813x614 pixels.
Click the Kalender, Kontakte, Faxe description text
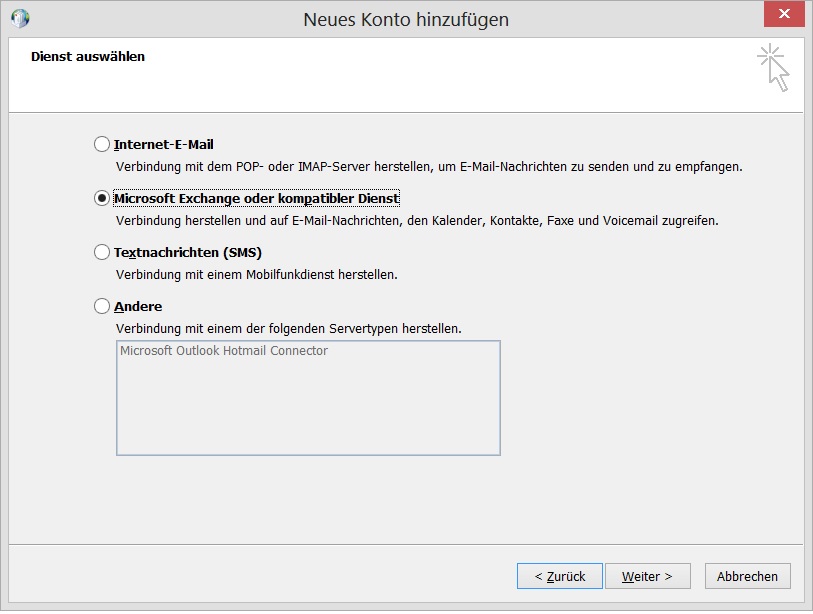[x=417, y=220]
